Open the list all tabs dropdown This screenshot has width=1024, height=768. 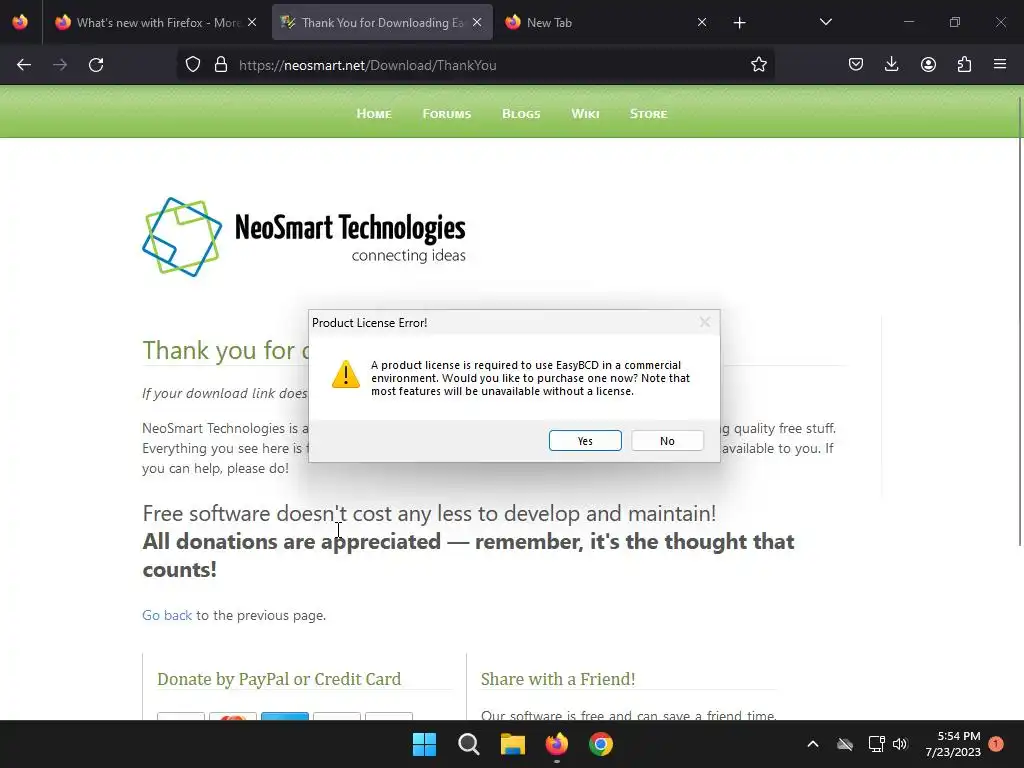(x=825, y=22)
